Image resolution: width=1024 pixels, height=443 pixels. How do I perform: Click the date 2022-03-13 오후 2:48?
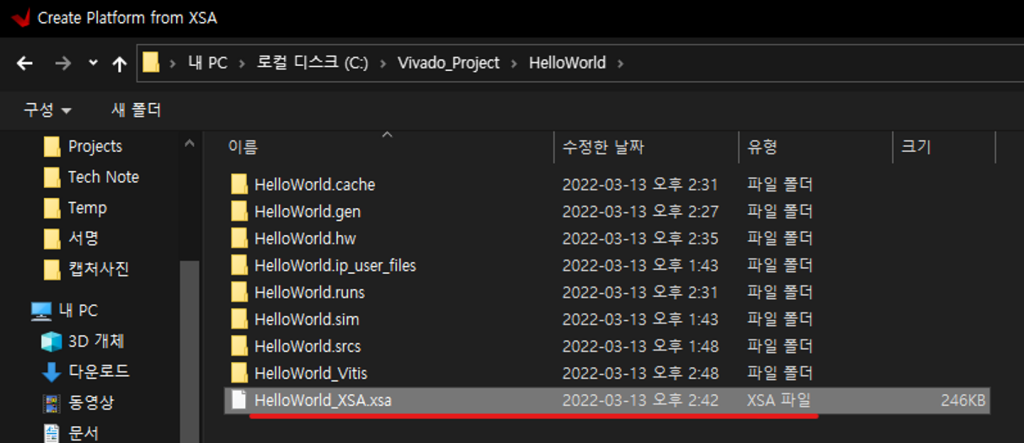point(640,374)
